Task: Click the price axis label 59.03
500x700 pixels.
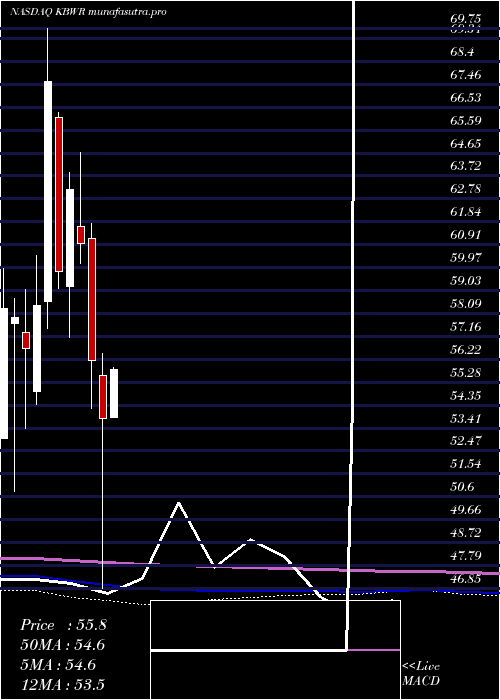Action: pos(466,280)
